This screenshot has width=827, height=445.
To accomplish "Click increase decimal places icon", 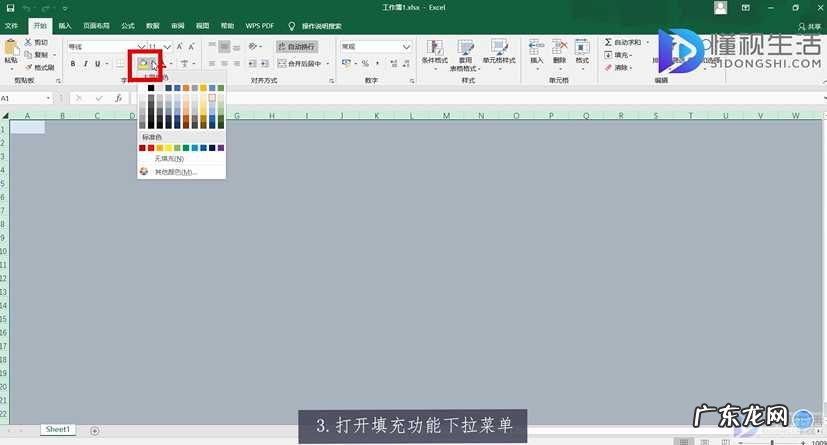I will pyautogui.click(x=393, y=64).
